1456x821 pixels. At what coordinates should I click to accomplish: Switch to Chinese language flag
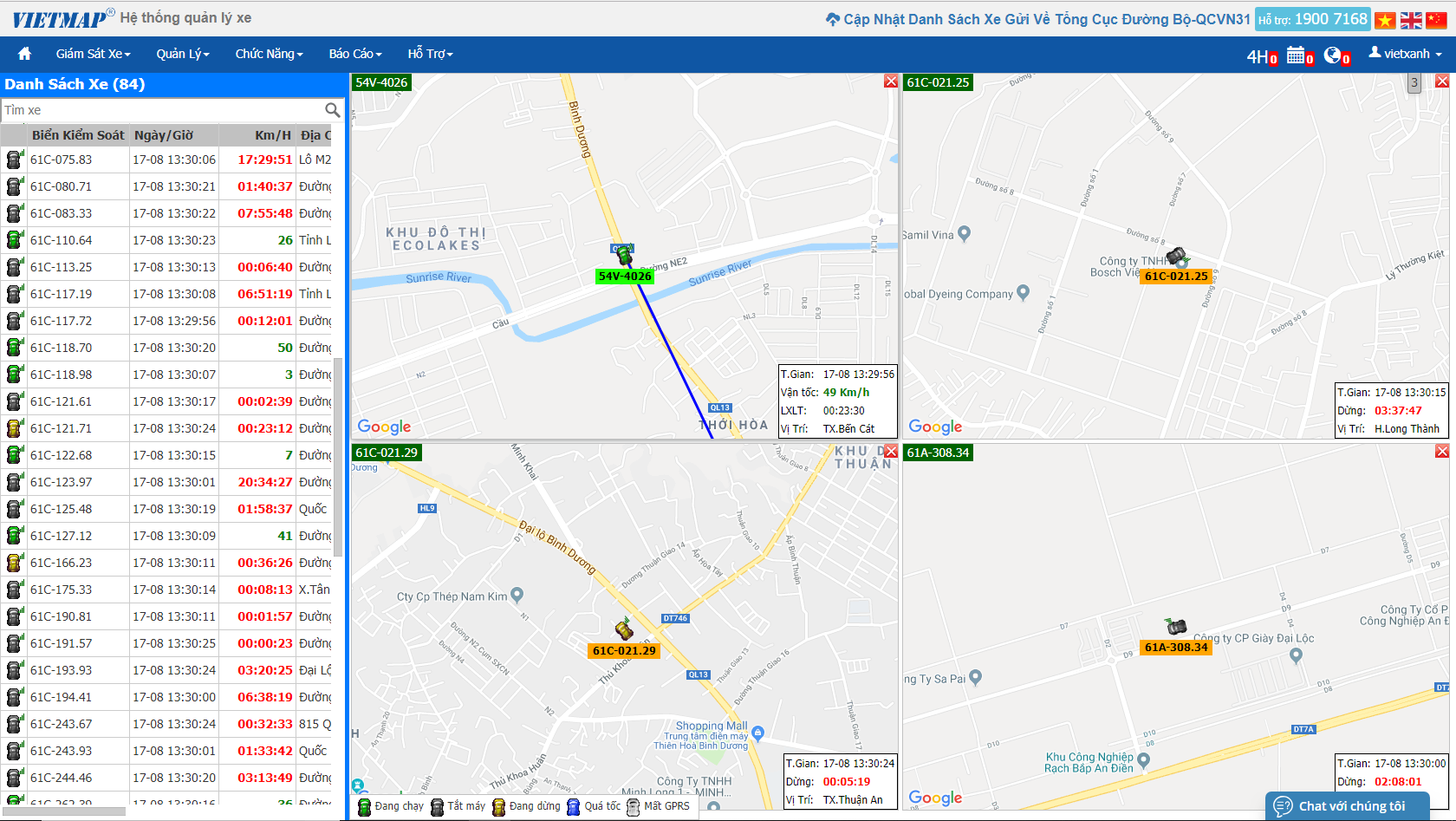point(1437,20)
